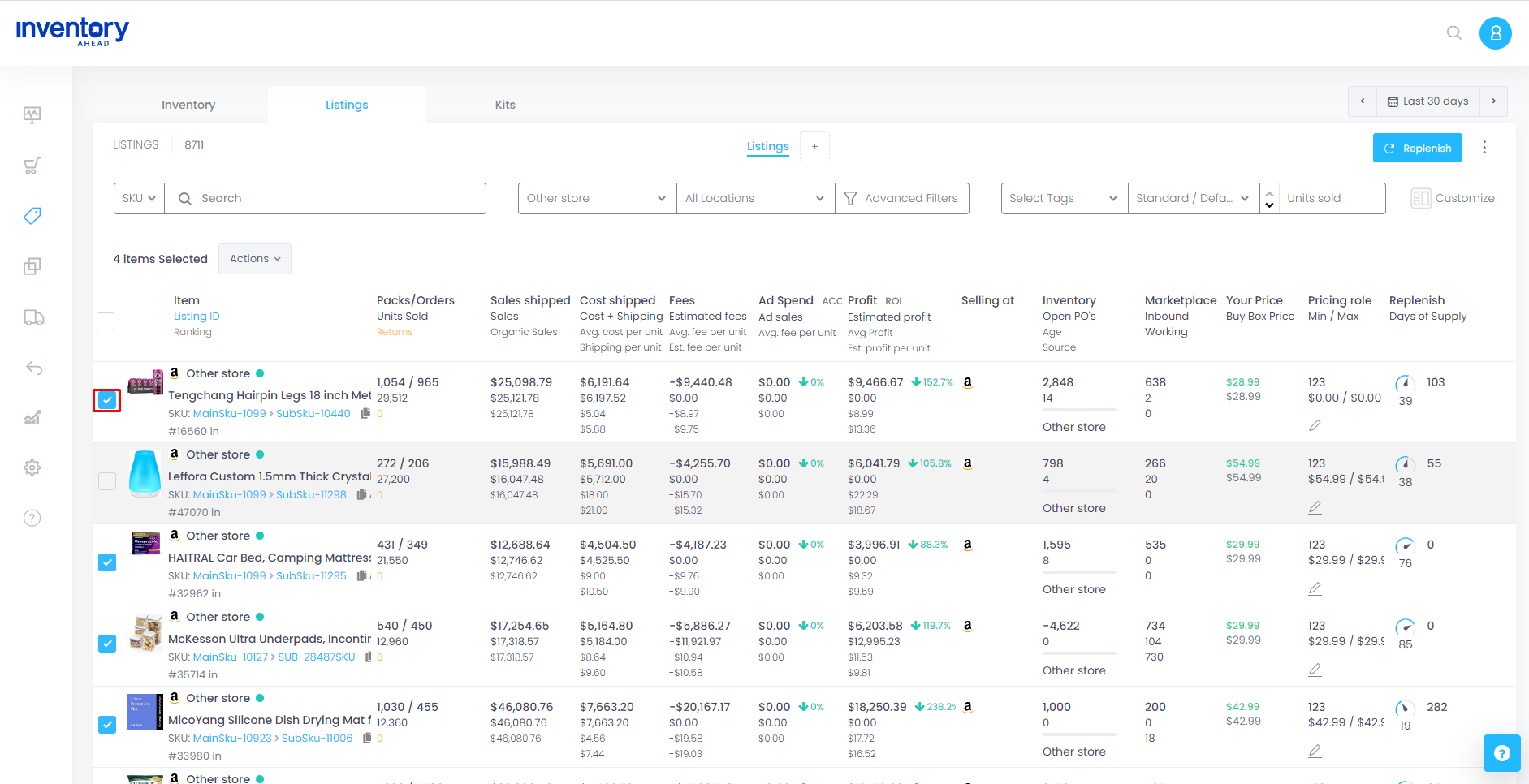The height and width of the screenshot is (784, 1529).
Task: Go to next date range arrow
Action: [1493, 101]
